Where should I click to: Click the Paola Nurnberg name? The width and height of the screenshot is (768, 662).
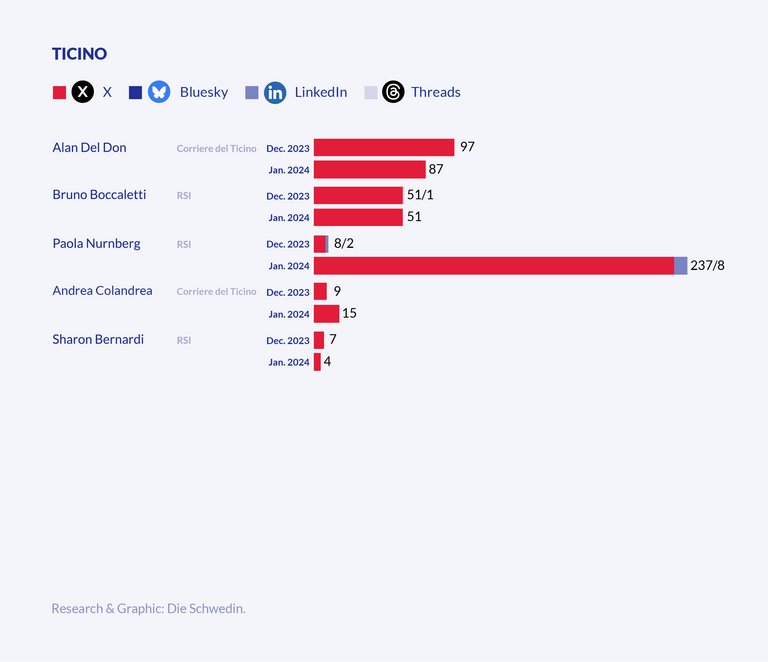96,243
